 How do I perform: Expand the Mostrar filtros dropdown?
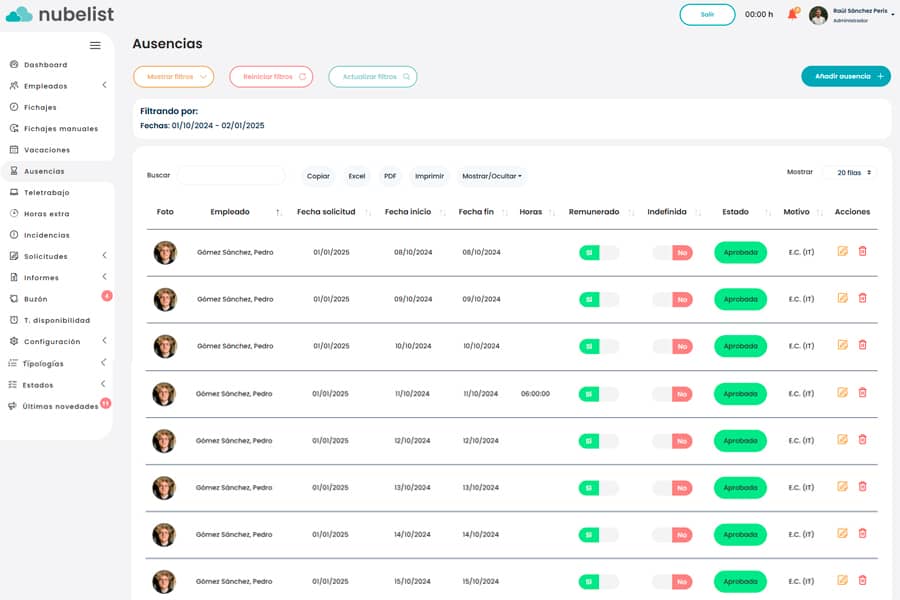click(x=174, y=77)
